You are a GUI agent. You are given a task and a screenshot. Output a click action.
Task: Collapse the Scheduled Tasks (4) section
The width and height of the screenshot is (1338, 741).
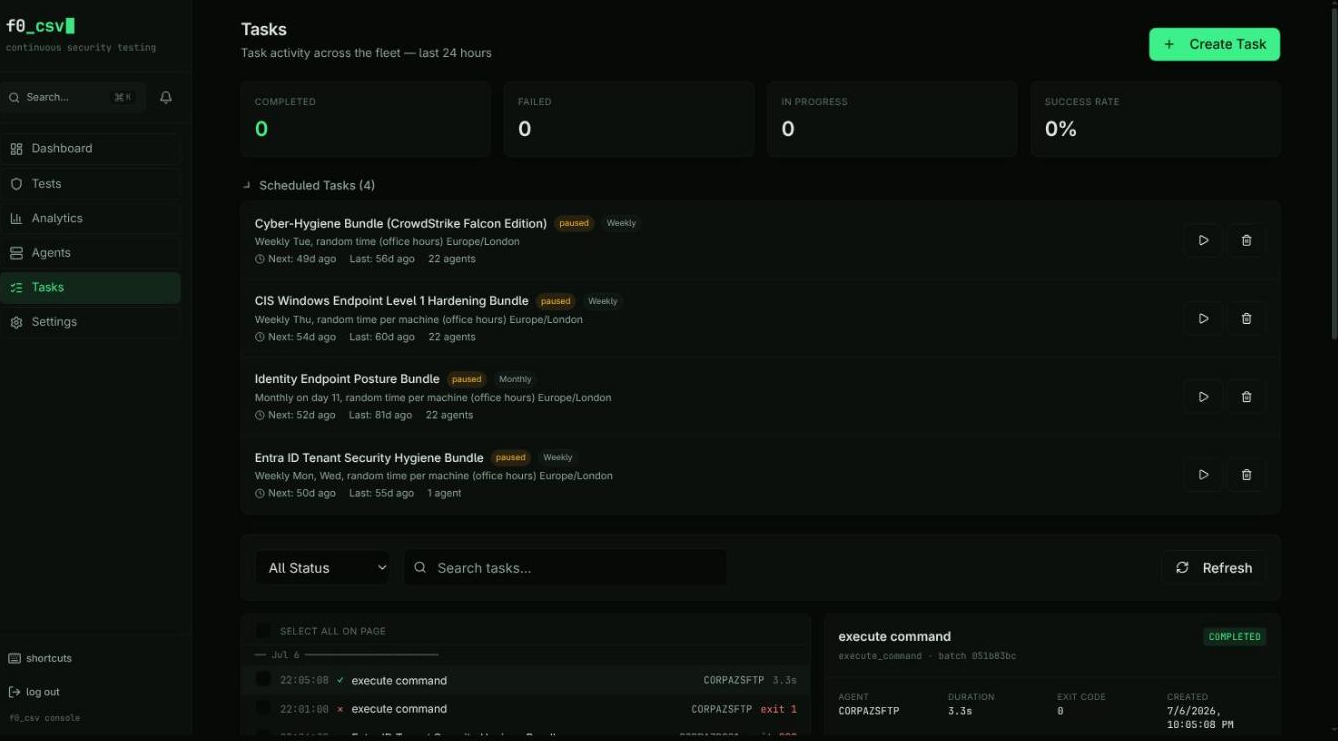tap(309, 185)
